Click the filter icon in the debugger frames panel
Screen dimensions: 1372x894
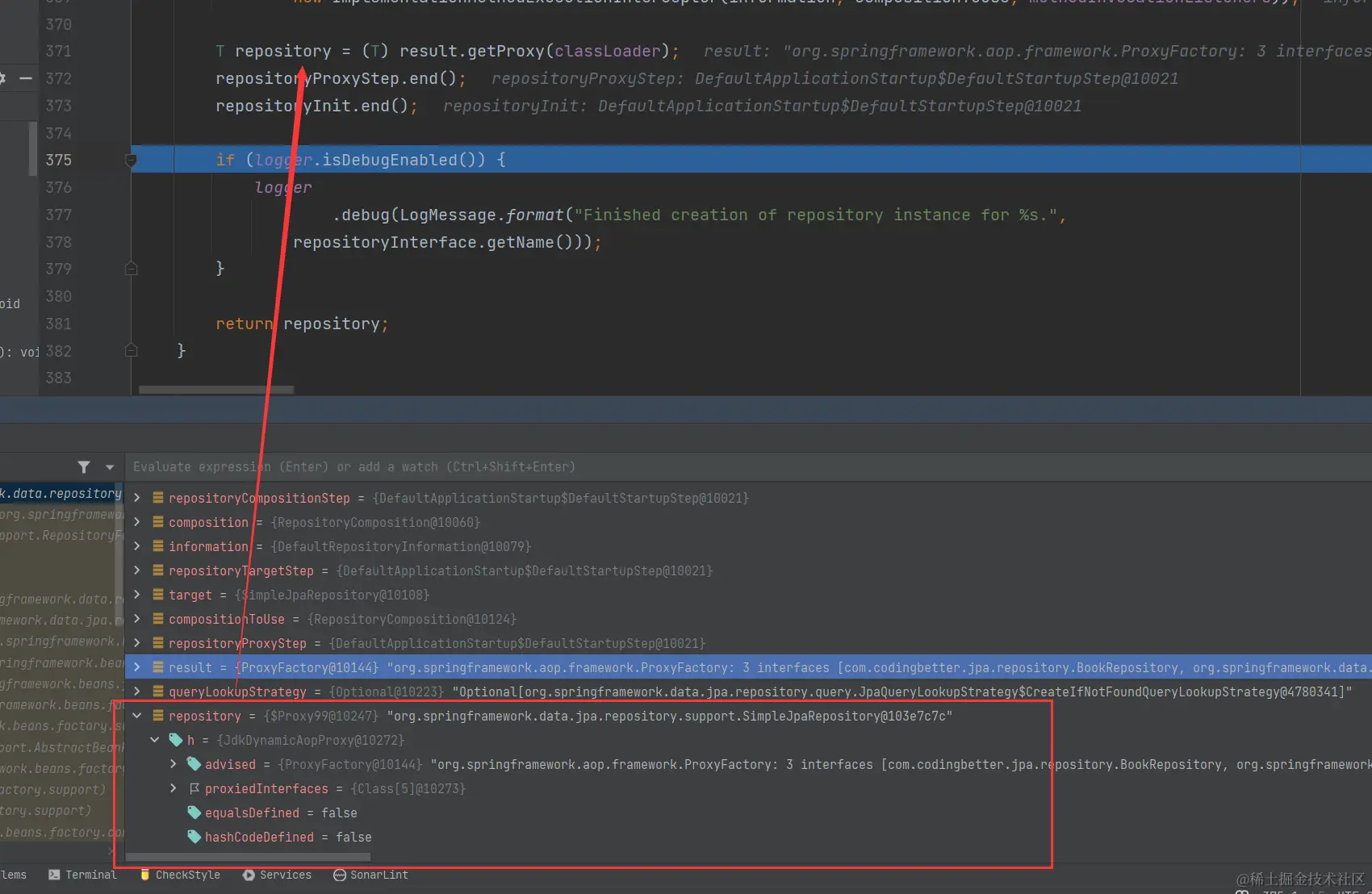click(x=84, y=467)
